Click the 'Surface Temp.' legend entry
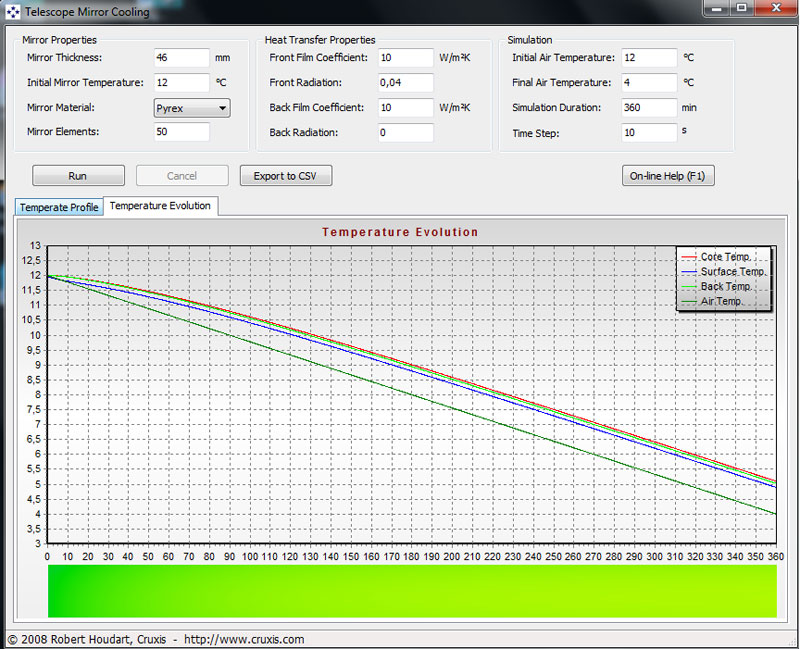 coord(723,271)
